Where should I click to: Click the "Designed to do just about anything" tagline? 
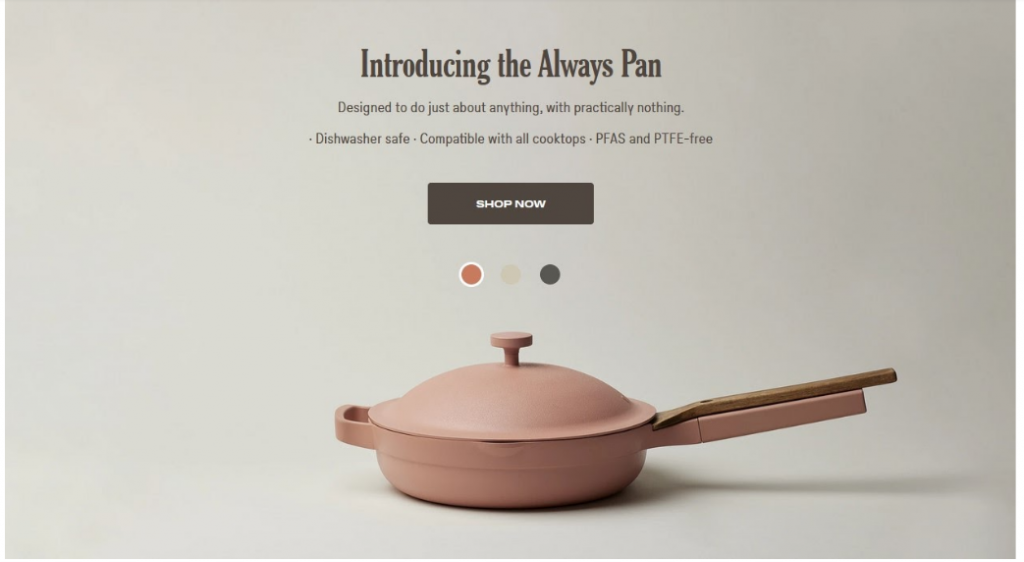[x=511, y=108]
